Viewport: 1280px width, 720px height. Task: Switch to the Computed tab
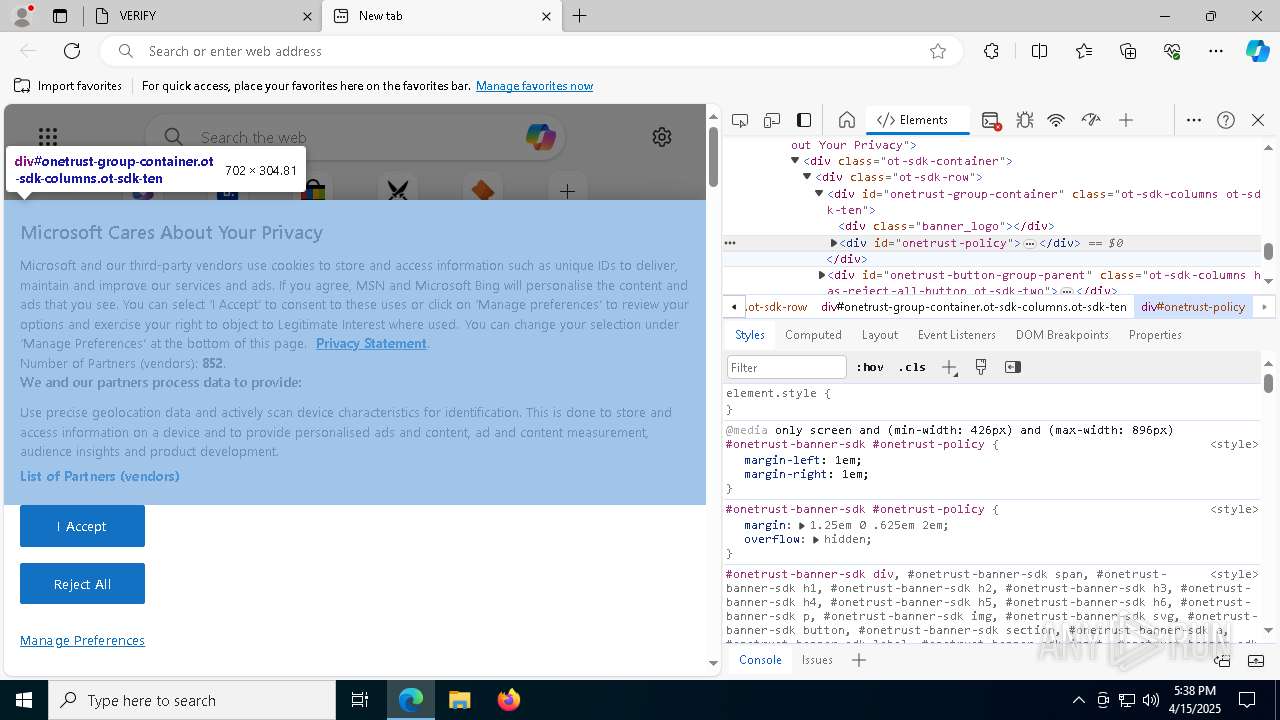pos(813,335)
